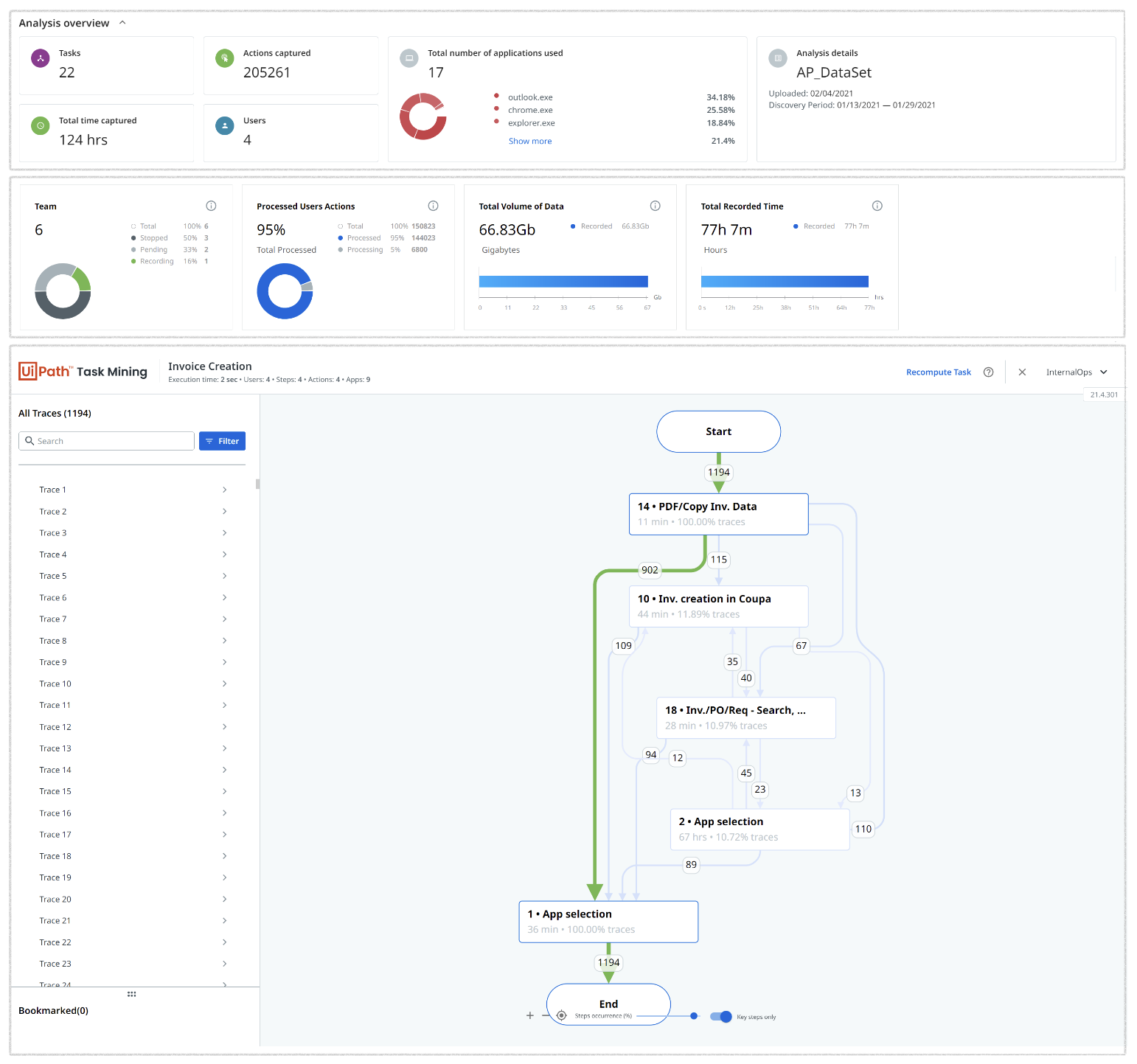Open Show more applications link

tap(530, 142)
